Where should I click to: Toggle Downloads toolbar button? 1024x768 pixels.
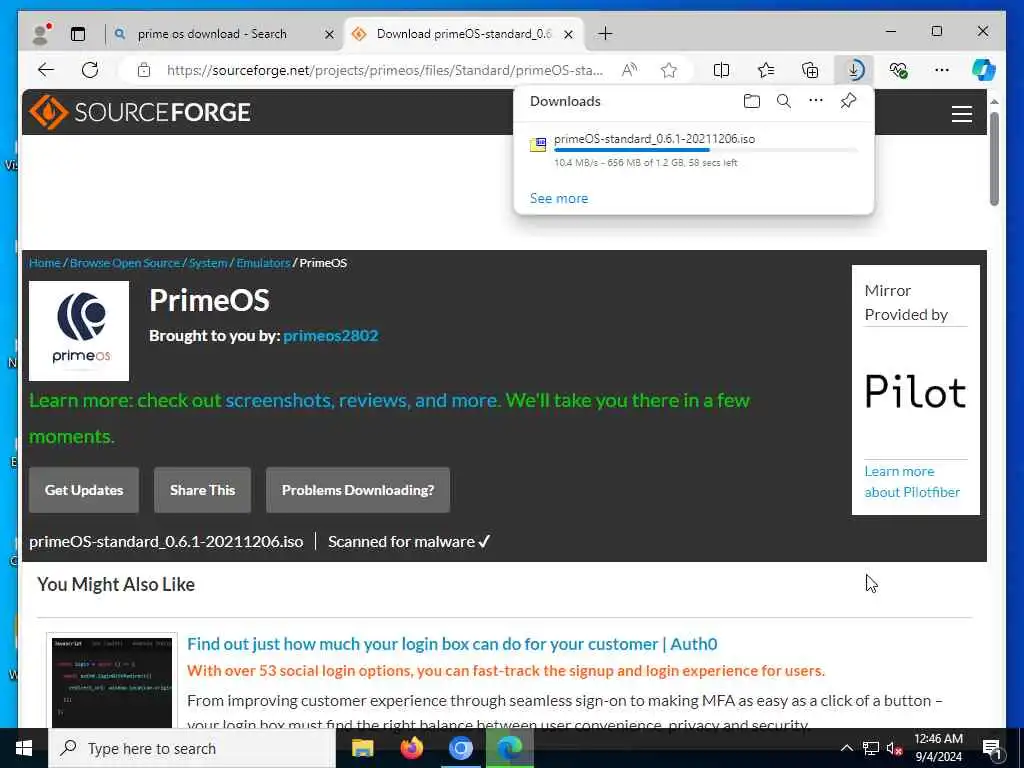pyautogui.click(x=854, y=70)
